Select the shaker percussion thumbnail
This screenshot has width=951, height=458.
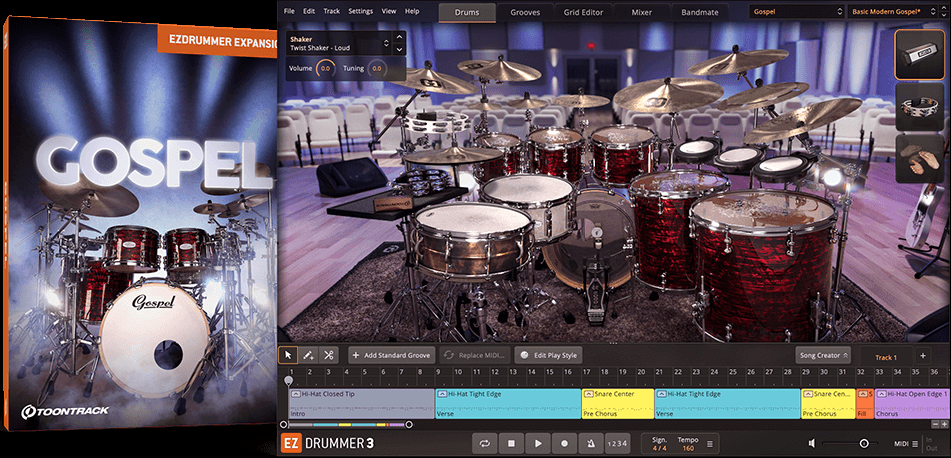(x=919, y=54)
